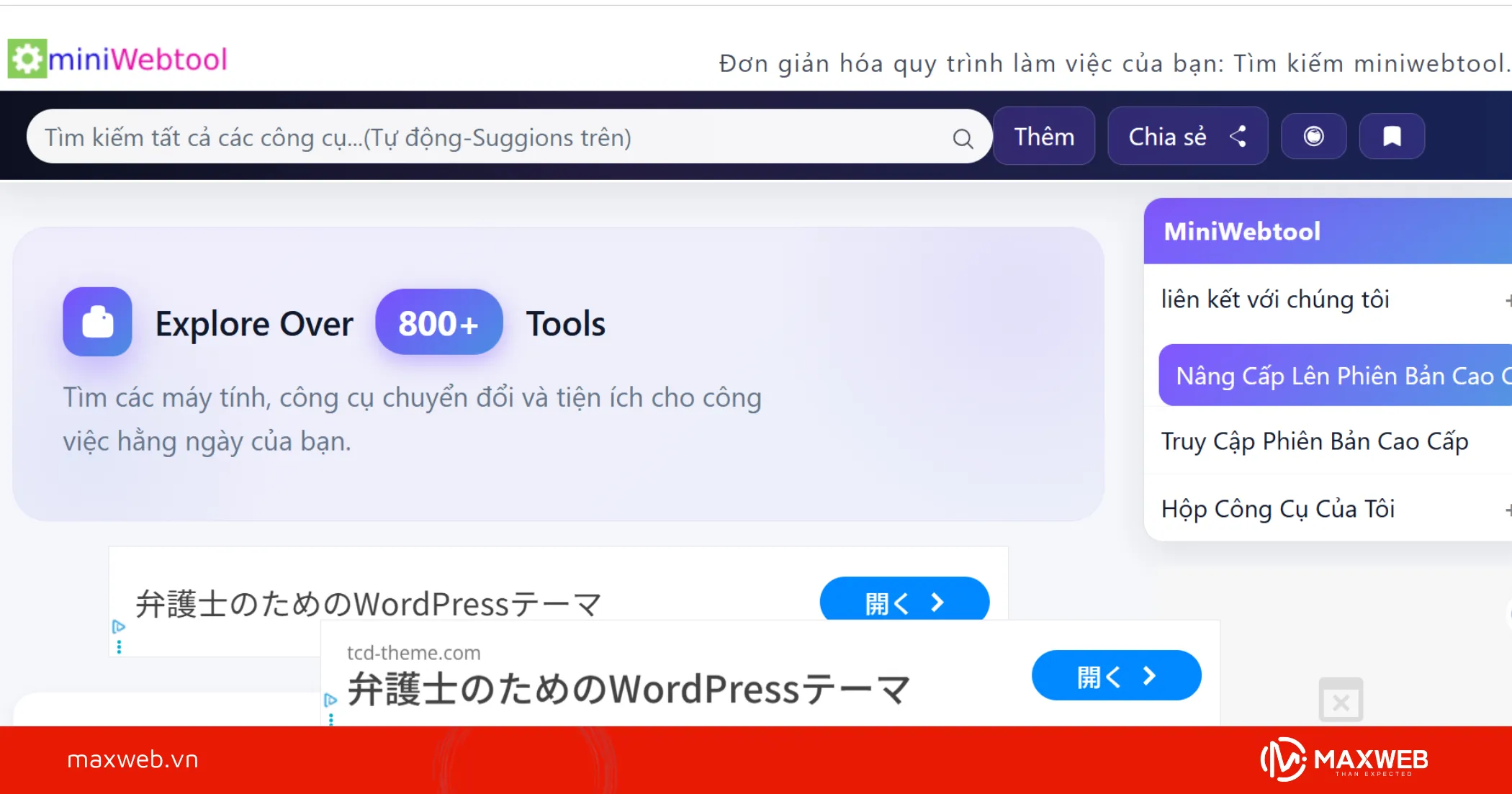Click the 800+ badge pill
This screenshot has width=1512, height=794.
[x=439, y=322]
